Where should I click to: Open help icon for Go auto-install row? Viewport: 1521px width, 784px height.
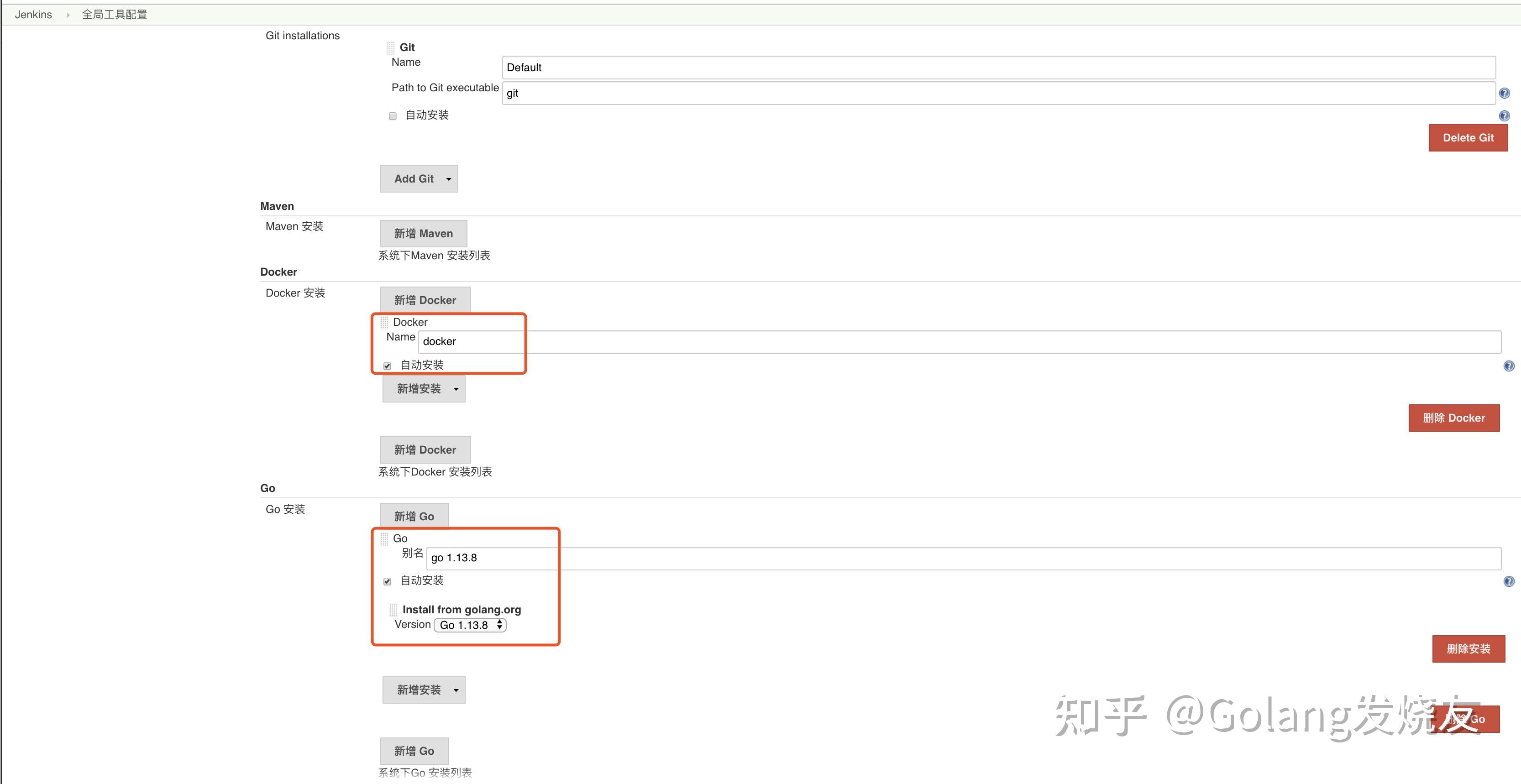coord(1508,581)
